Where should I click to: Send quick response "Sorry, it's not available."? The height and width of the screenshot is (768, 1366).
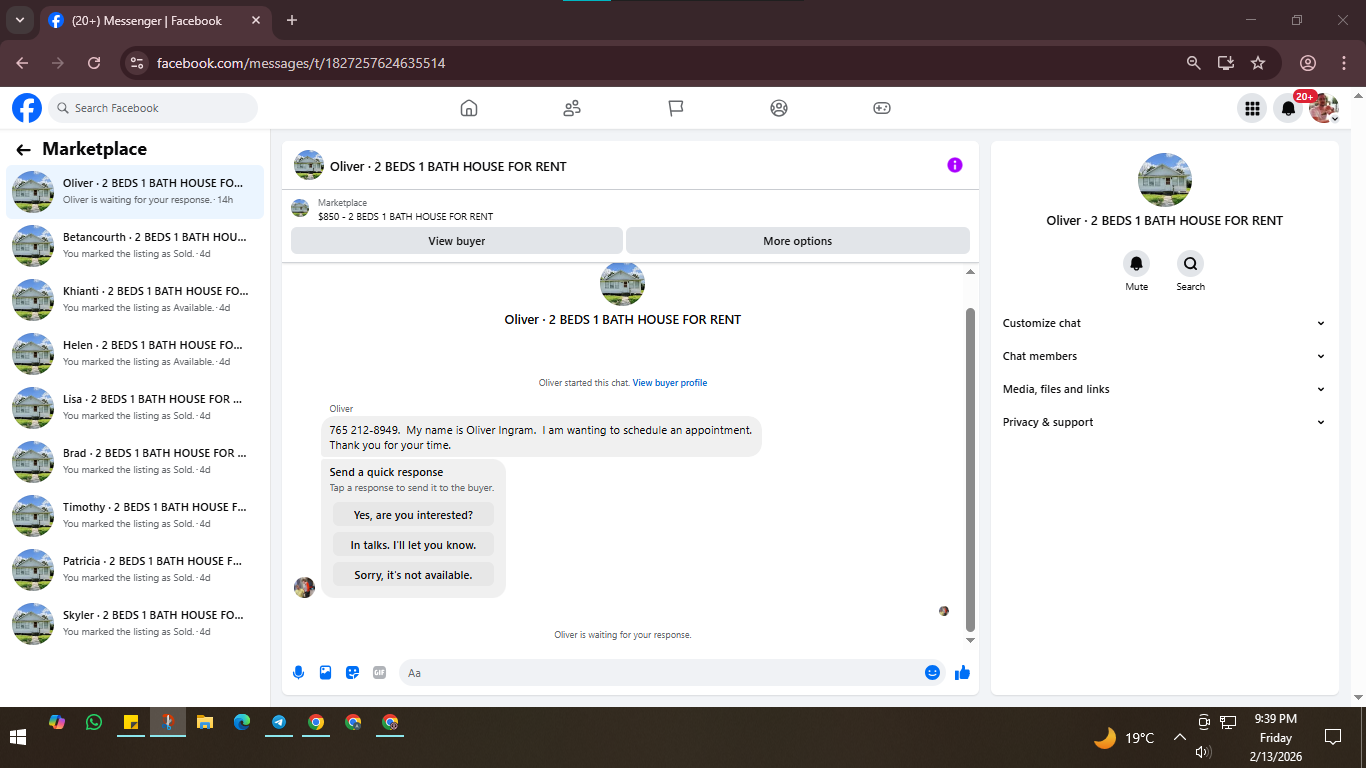tap(413, 575)
